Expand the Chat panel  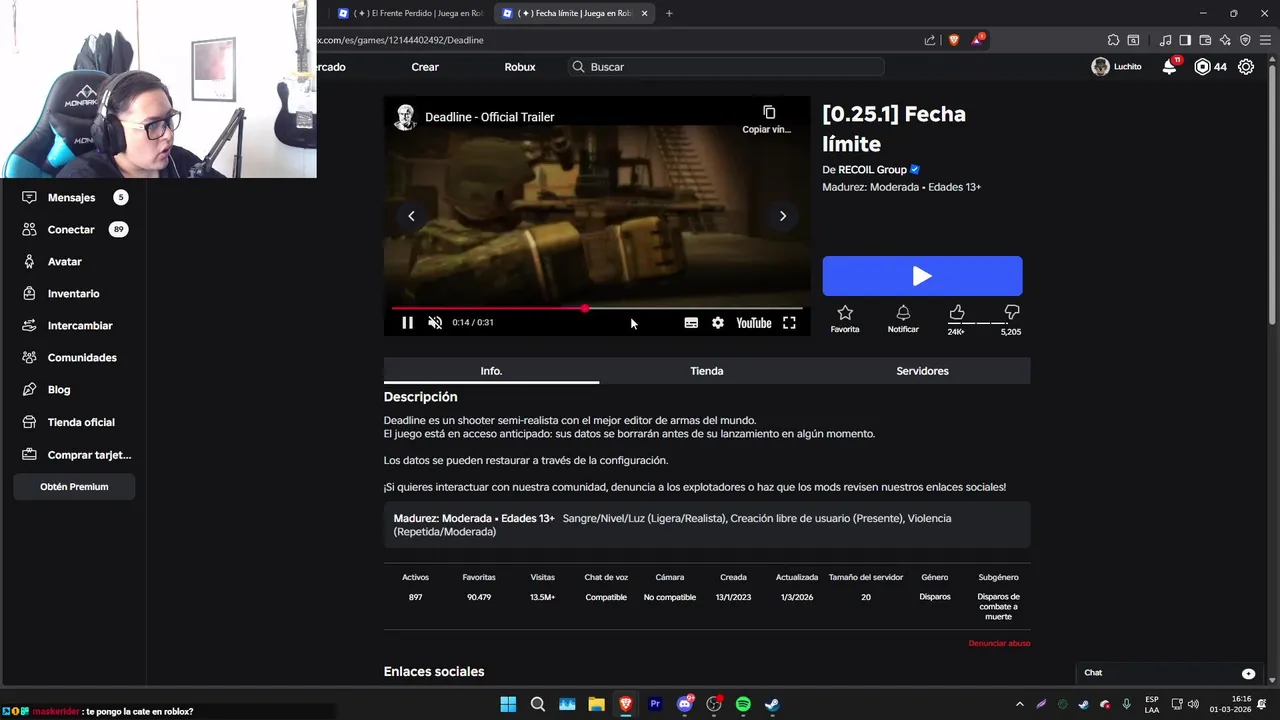1171,673
